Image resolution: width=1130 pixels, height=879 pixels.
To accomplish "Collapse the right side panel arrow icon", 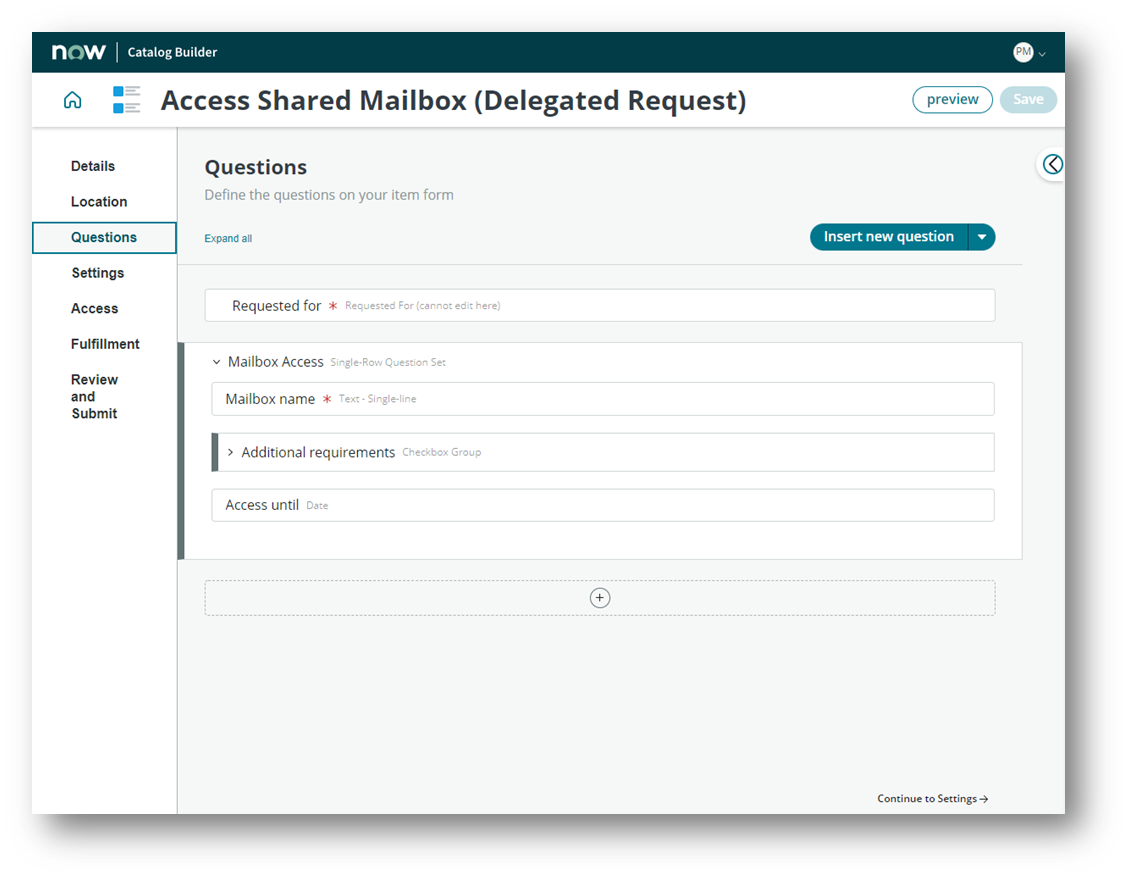I will pos(1053,164).
